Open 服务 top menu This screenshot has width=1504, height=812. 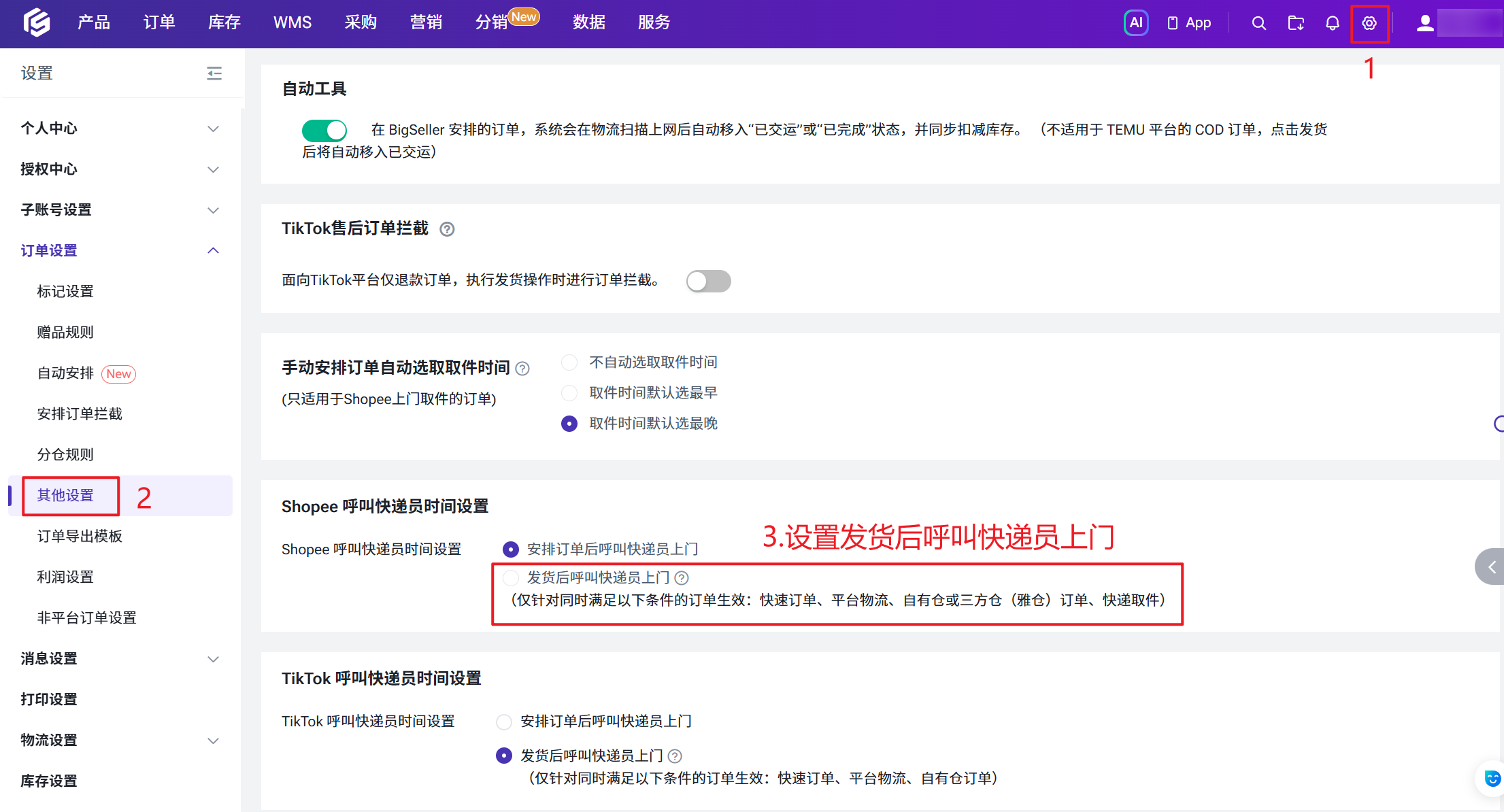pos(654,22)
